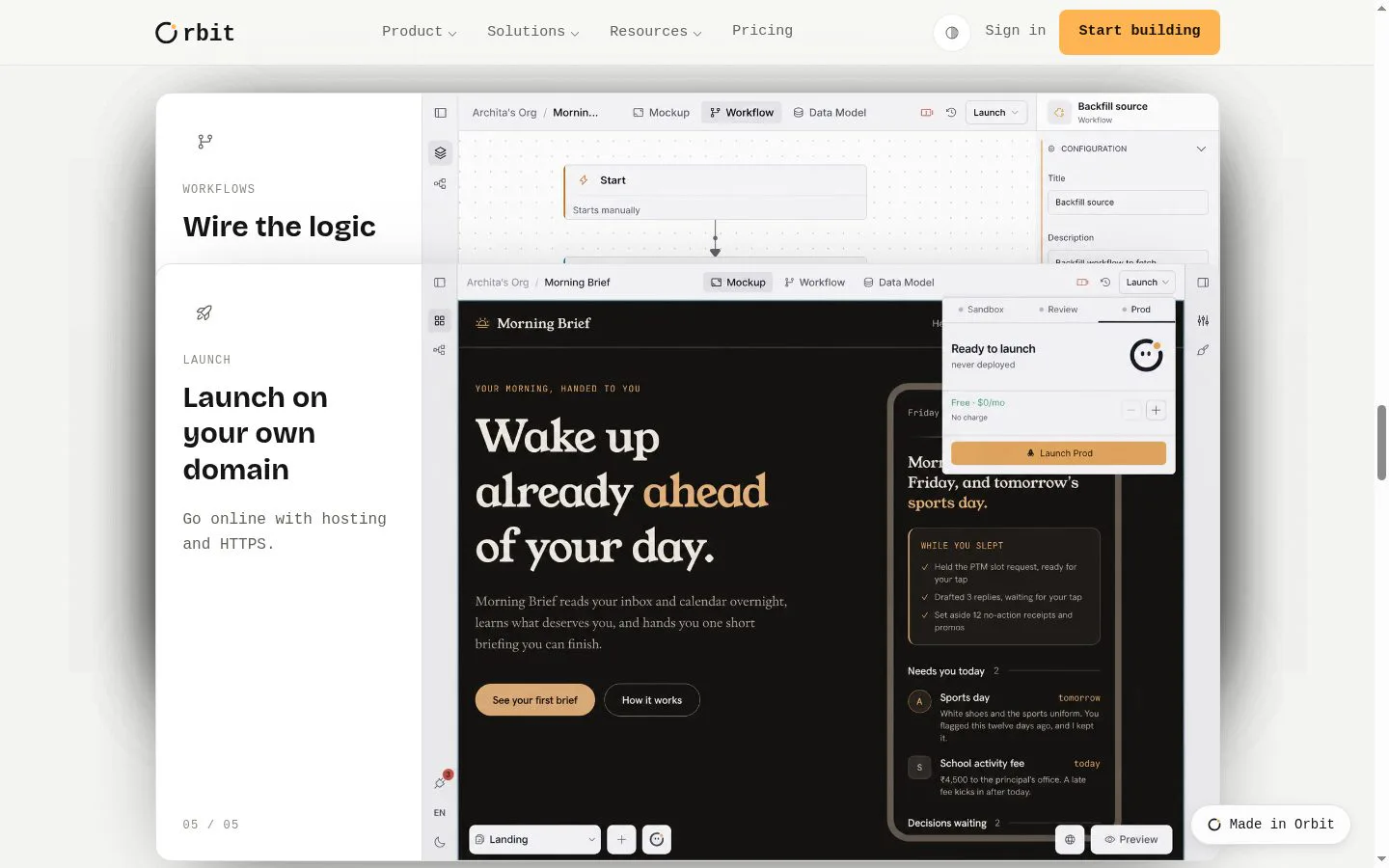Click the How it works button
Image resolution: width=1389 pixels, height=868 pixels.
coord(652,700)
